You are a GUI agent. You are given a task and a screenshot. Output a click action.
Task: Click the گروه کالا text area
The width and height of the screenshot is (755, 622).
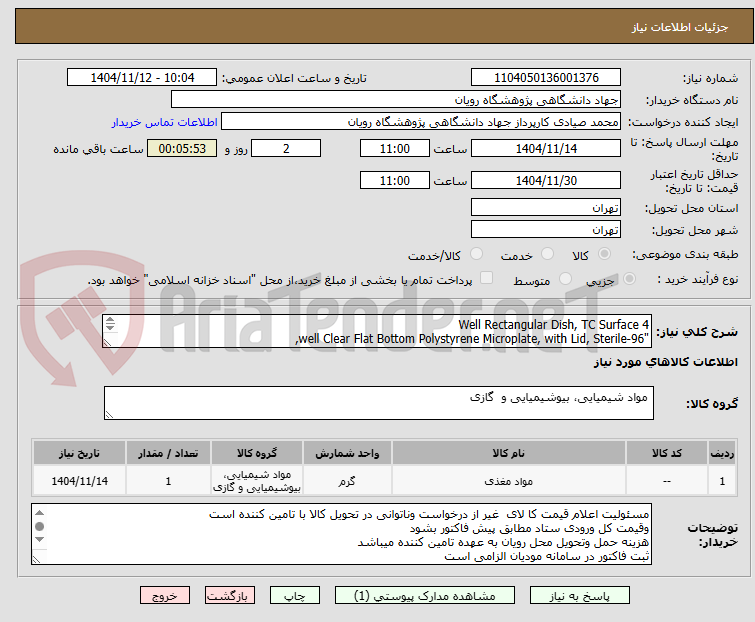[x=379, y=403]
